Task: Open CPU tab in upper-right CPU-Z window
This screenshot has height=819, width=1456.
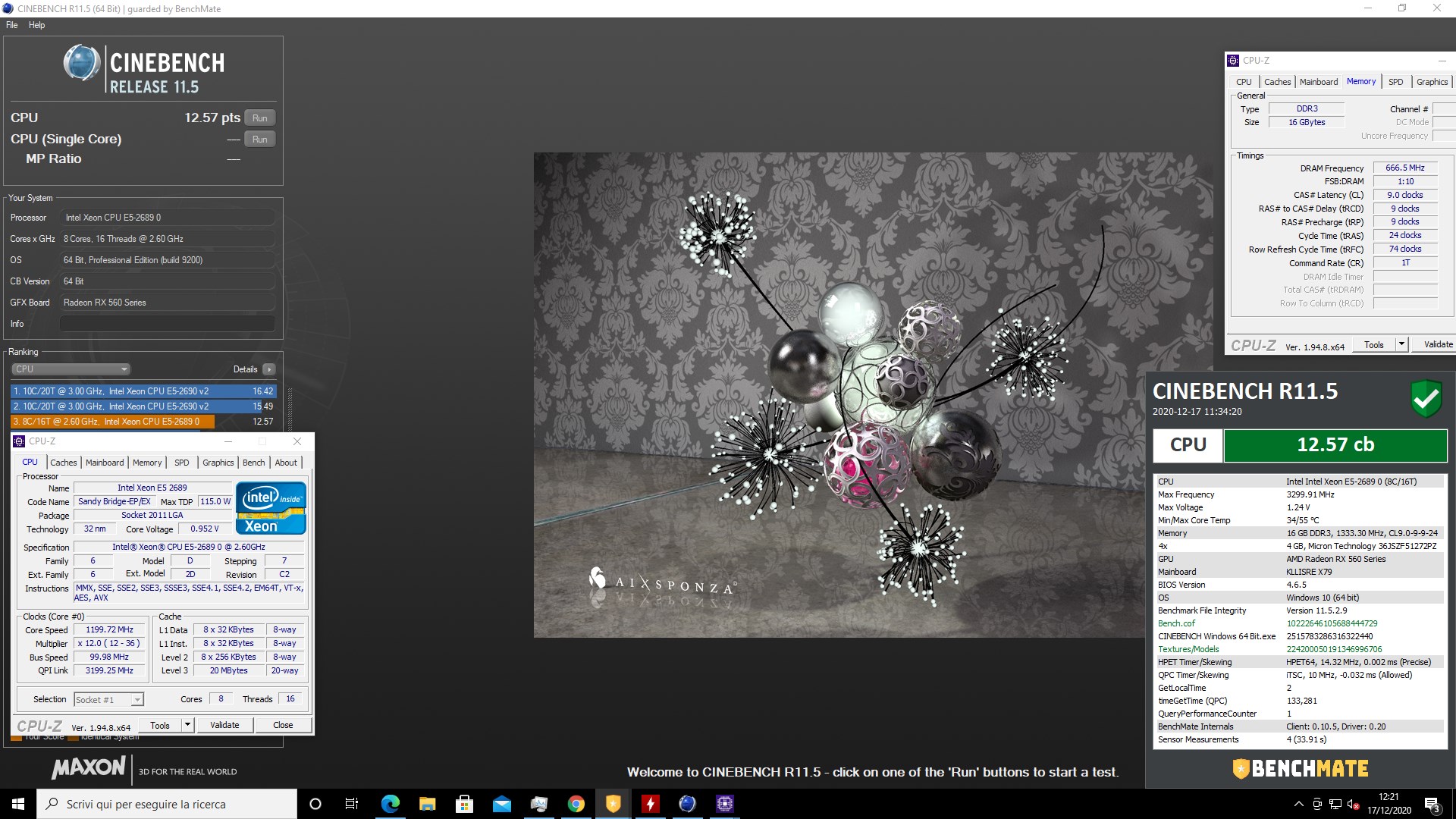Action: (x=1244, y=82)
